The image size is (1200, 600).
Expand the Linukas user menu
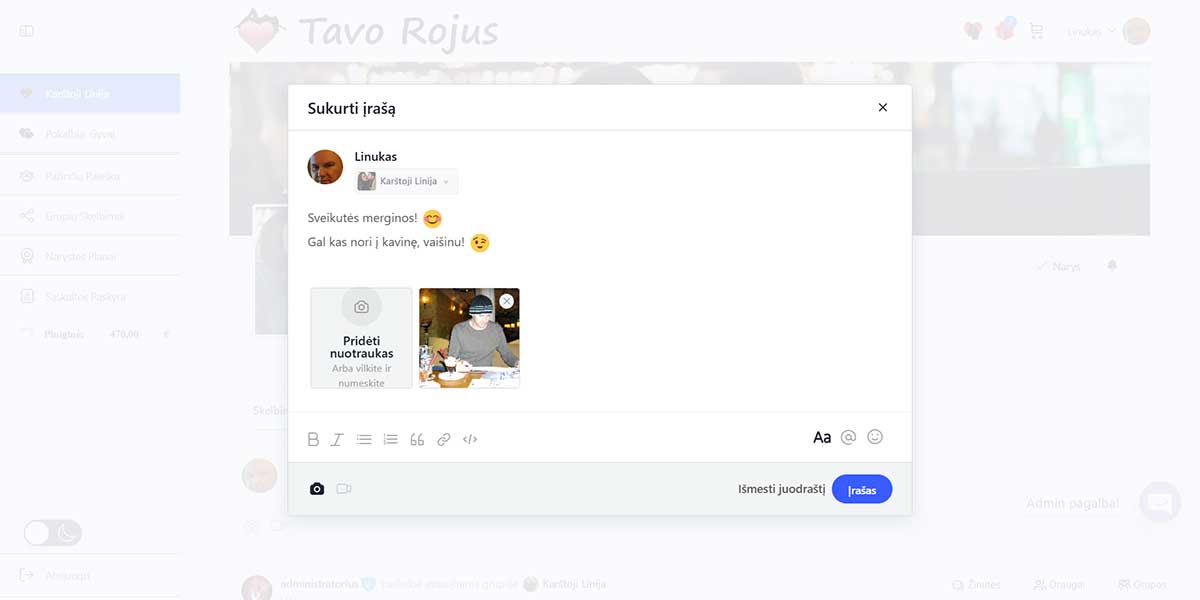1108,31
